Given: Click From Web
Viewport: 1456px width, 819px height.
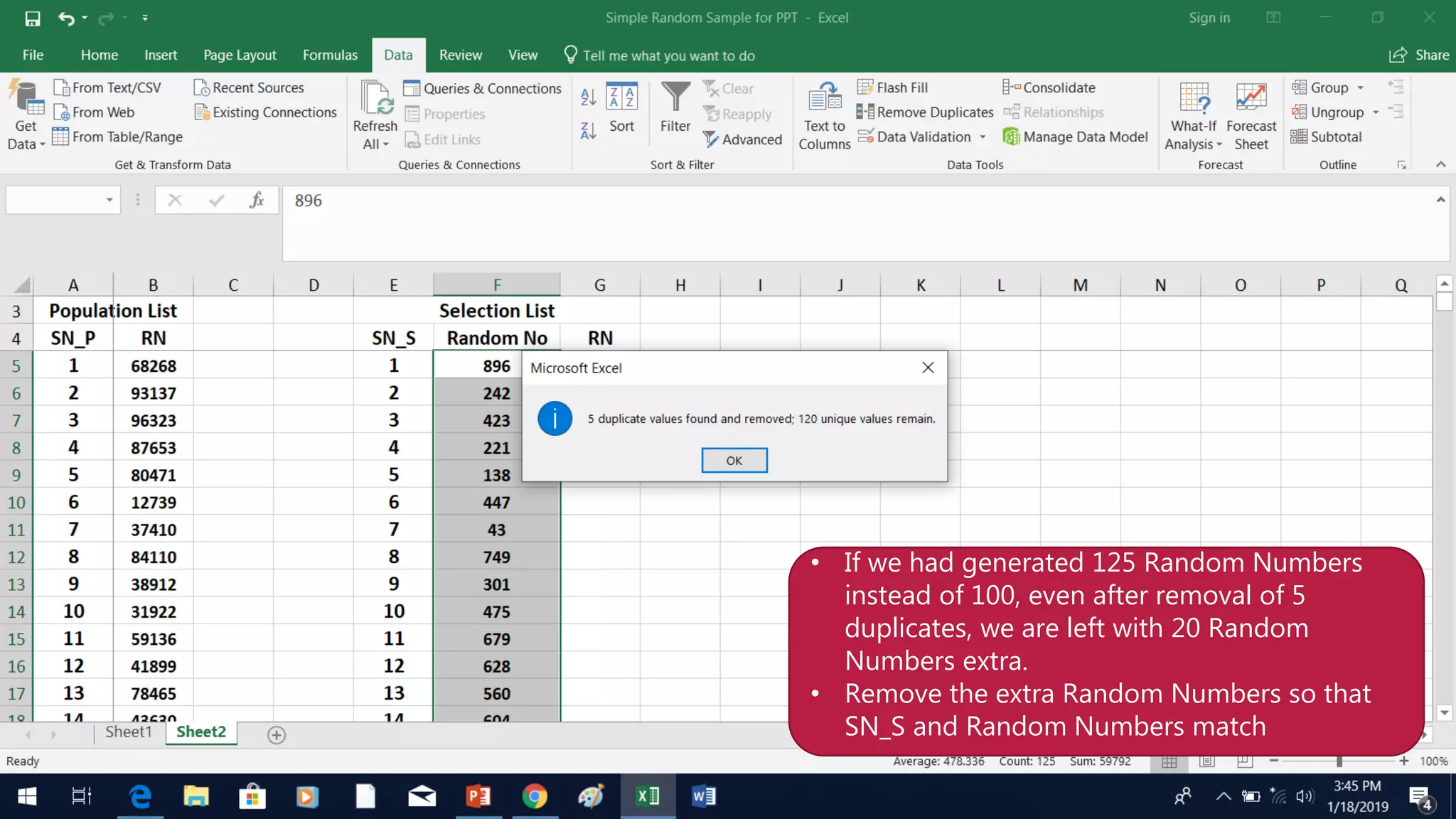Looking at the screenshot, I should coord(95,112).
